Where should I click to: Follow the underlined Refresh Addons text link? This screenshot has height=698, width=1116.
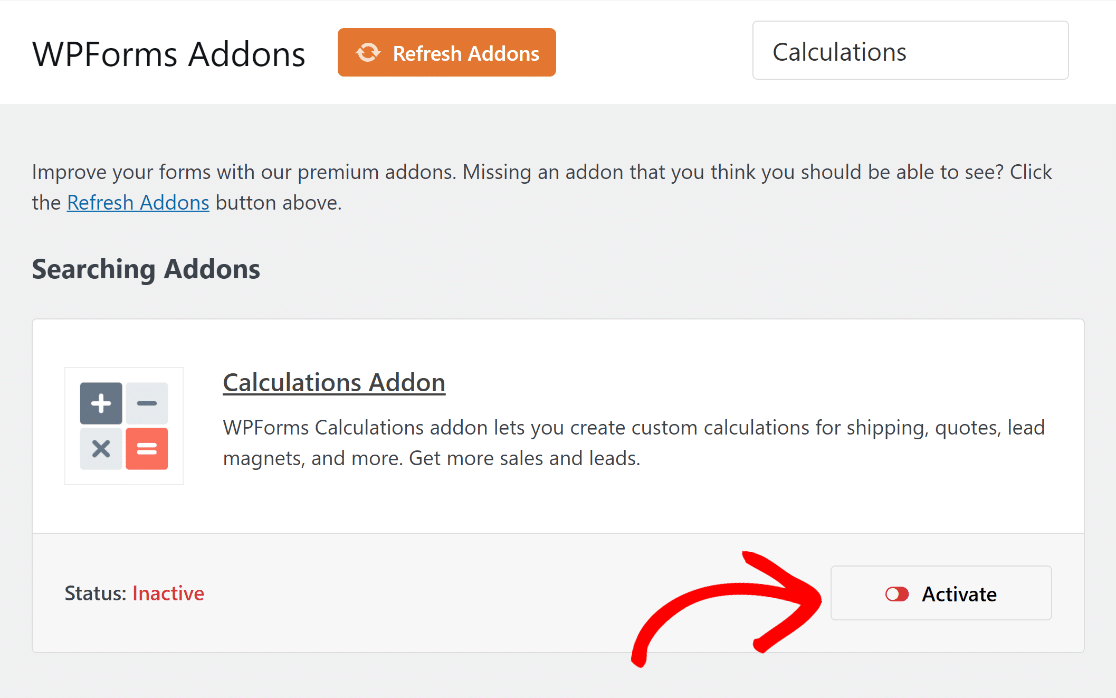pos(138,203)
